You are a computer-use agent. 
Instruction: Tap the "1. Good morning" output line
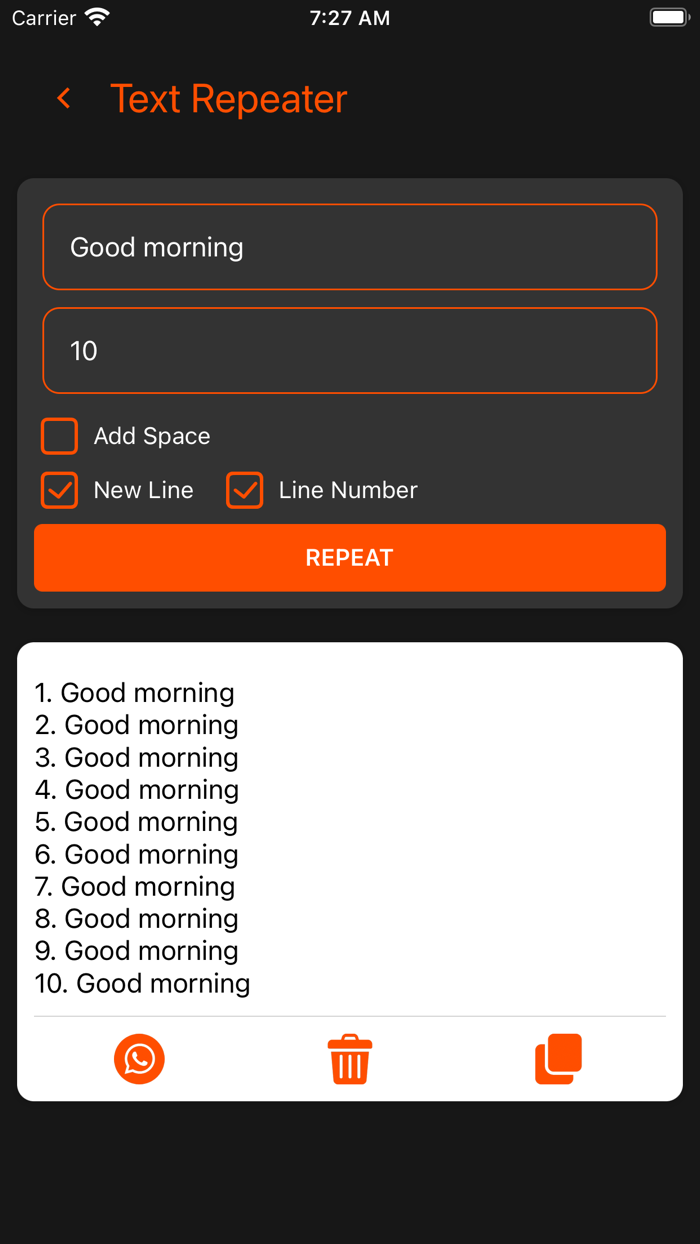(135, 693)
